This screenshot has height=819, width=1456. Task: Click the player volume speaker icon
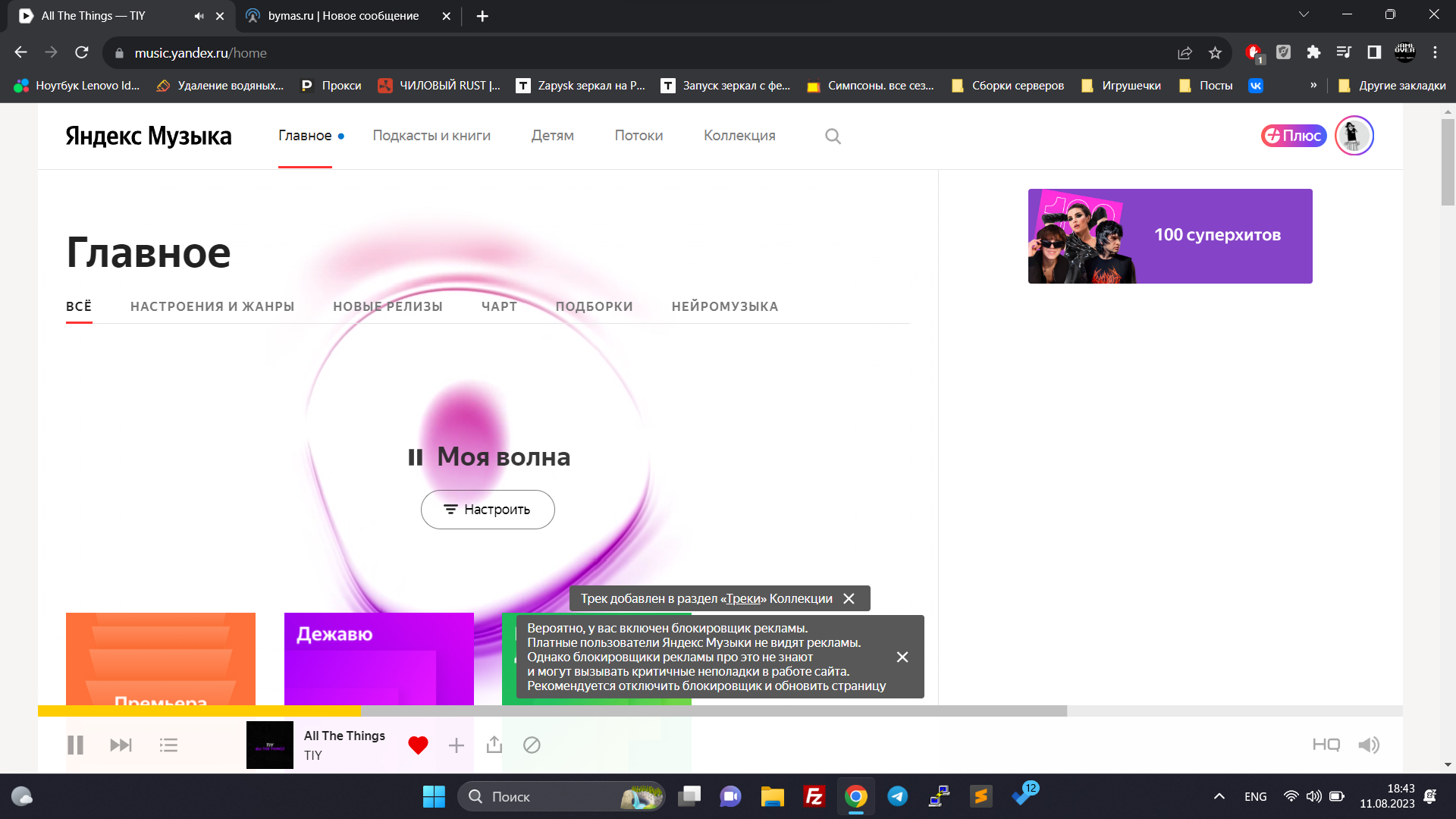[x=1368, y=745]
